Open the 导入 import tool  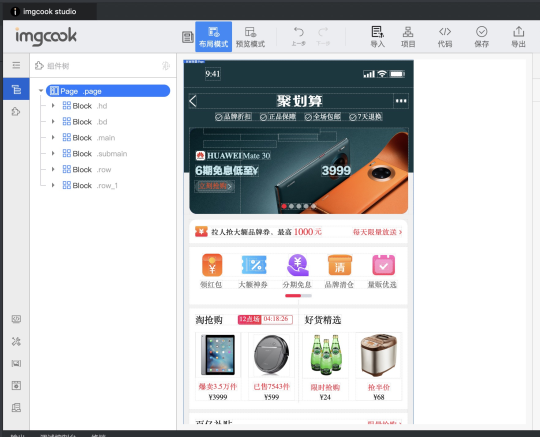[377, 37]
